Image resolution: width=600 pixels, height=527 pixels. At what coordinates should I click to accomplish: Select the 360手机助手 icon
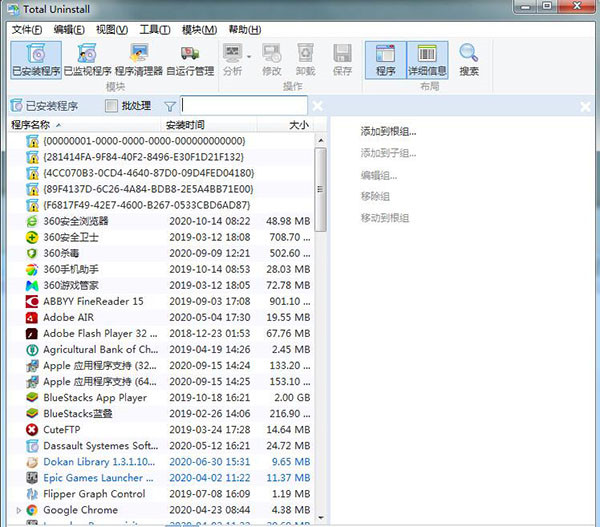pyautogui.click(x=32, y=269)
